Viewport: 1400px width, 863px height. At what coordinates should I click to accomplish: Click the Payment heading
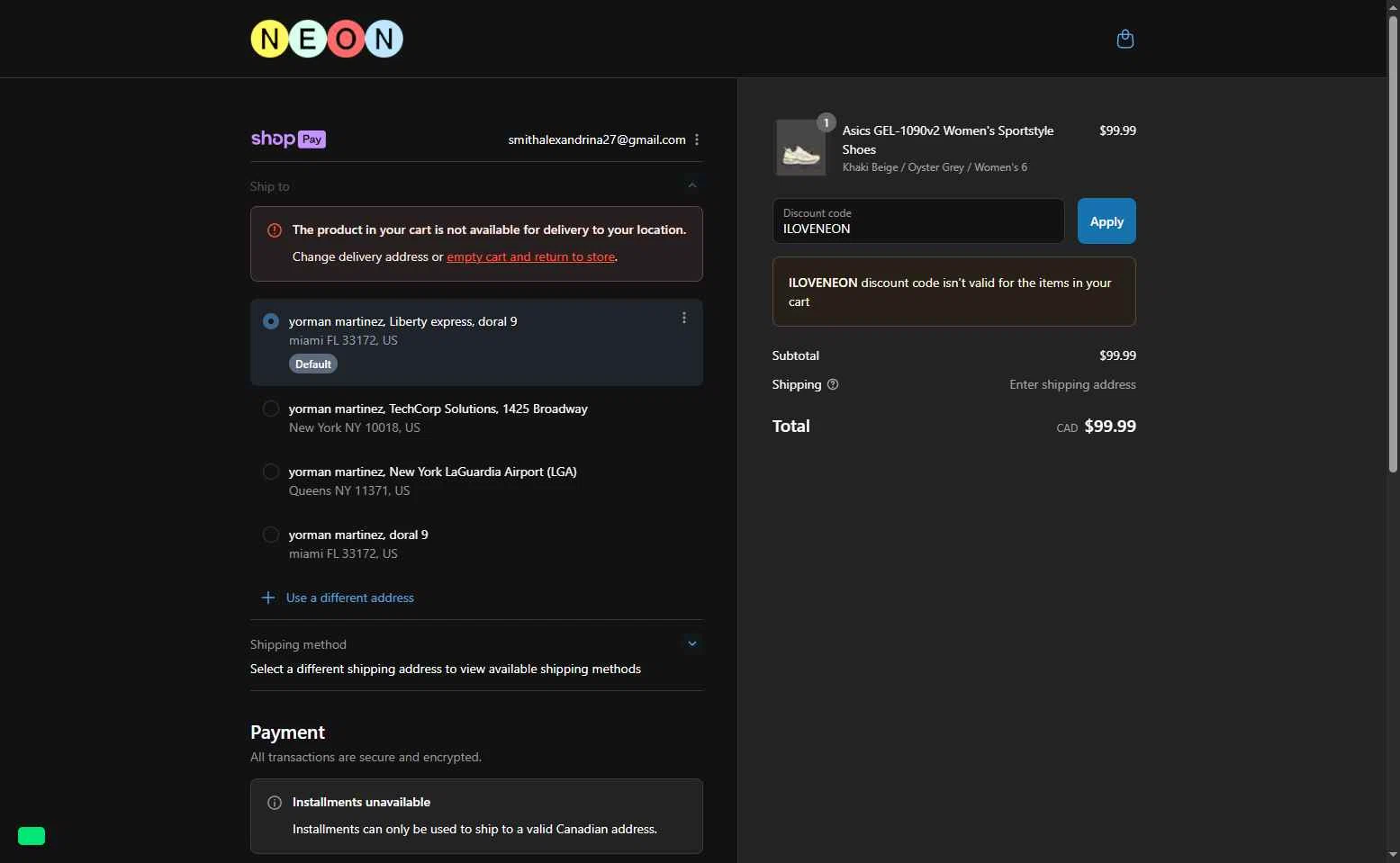287,733
